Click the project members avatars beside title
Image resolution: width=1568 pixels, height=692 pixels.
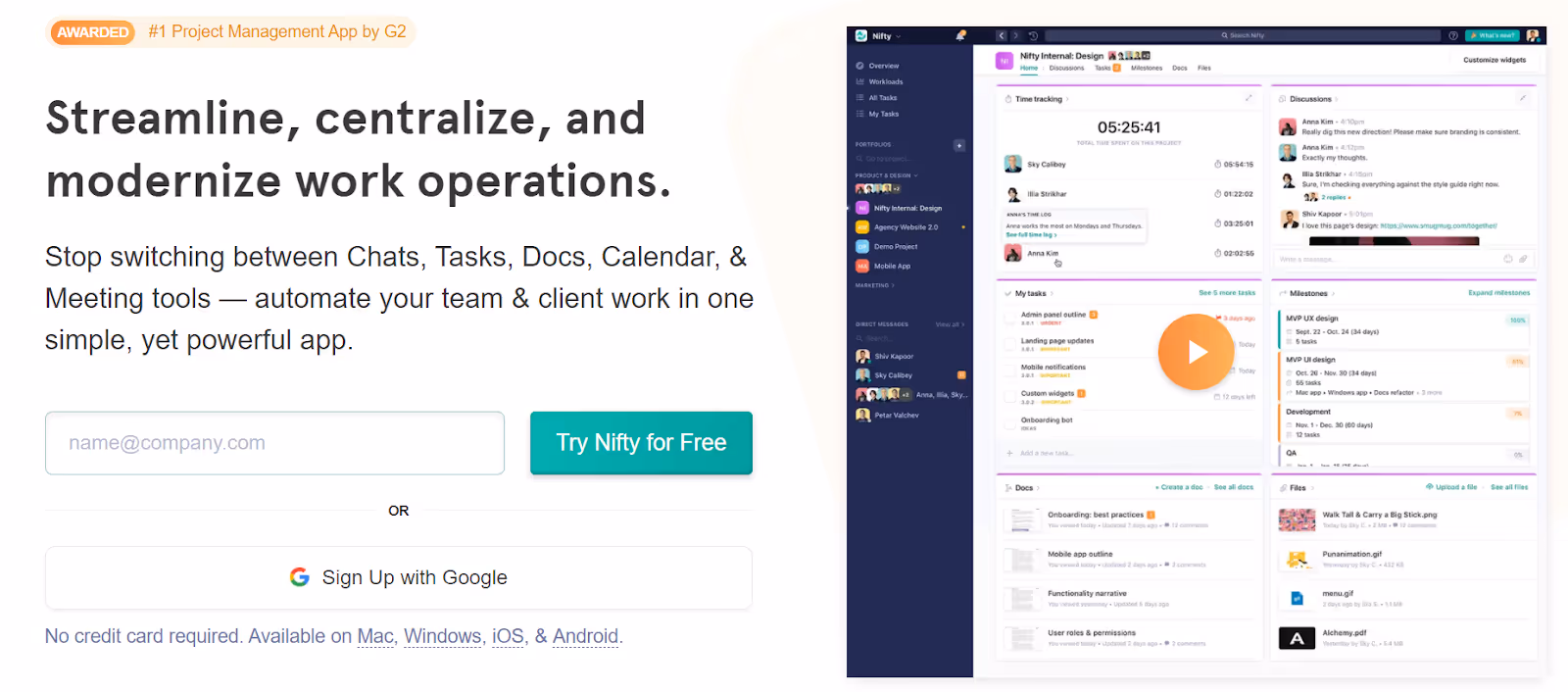pyautogui.click(x=1129, y=56)
